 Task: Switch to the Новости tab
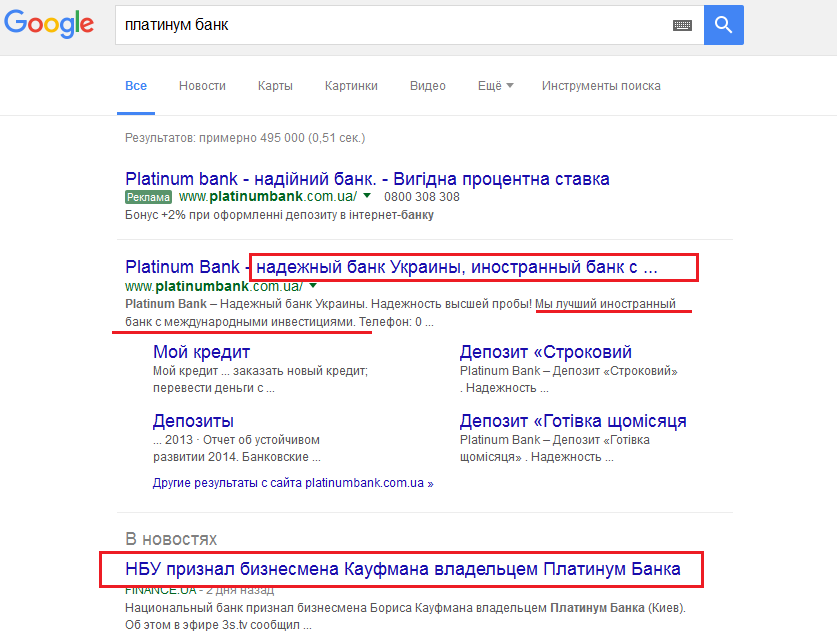tap(202, 86)
